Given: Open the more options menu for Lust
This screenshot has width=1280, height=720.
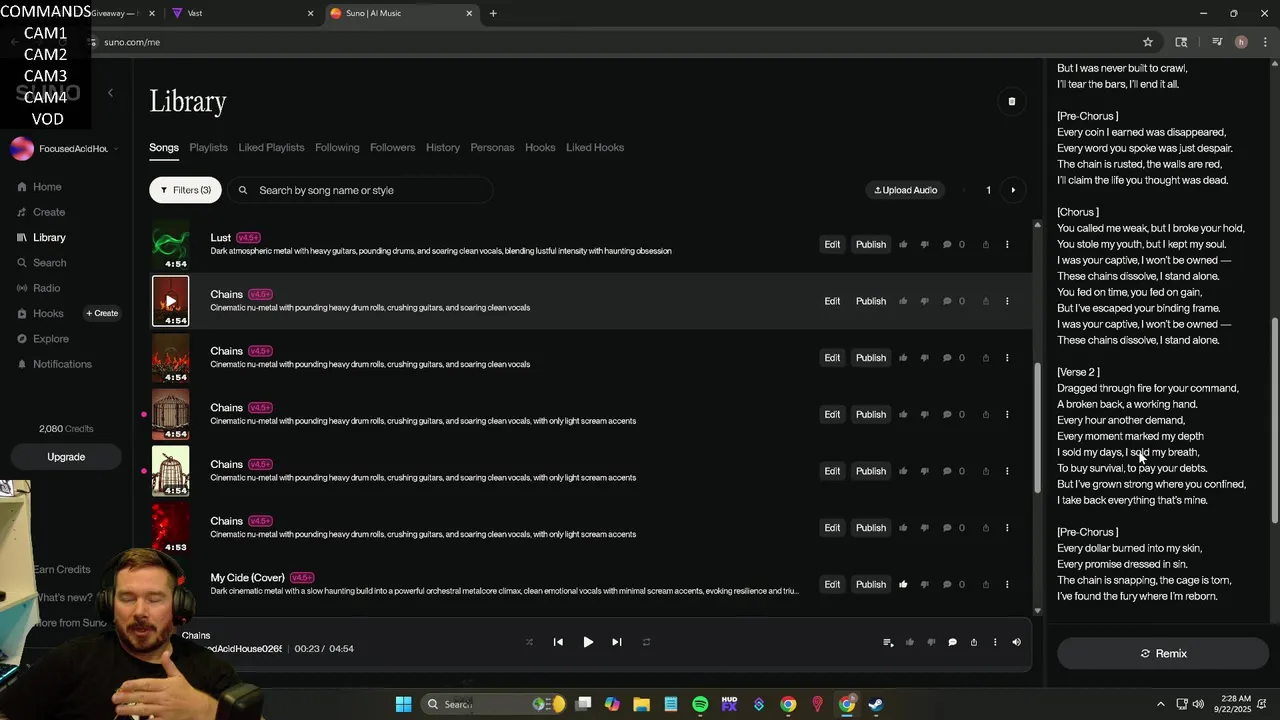Looking at the screenshot, I should pyautogui.click(x=1007, y=244).
